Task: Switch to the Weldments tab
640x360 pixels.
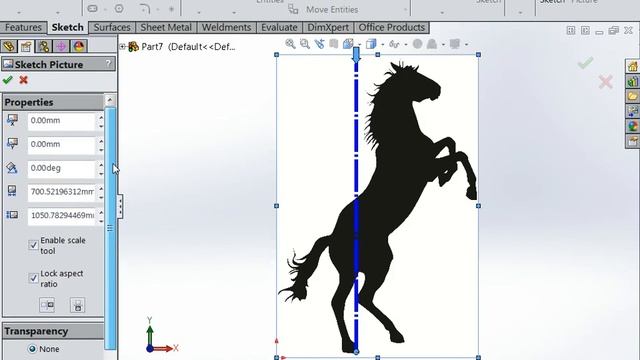Action: (227, 27)
